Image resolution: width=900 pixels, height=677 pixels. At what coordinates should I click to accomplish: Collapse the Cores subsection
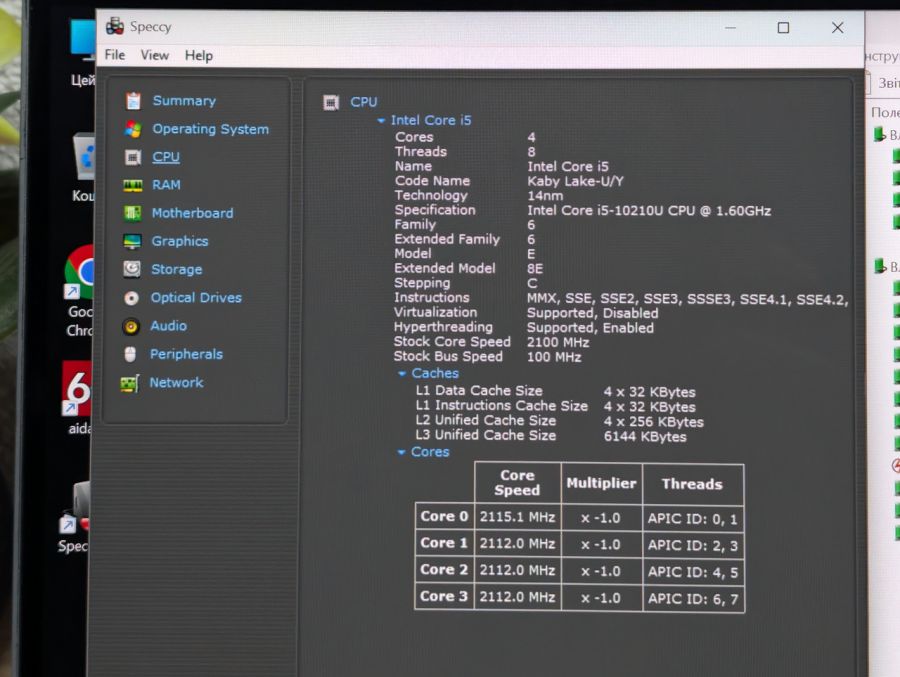click(x=401, y=452)
